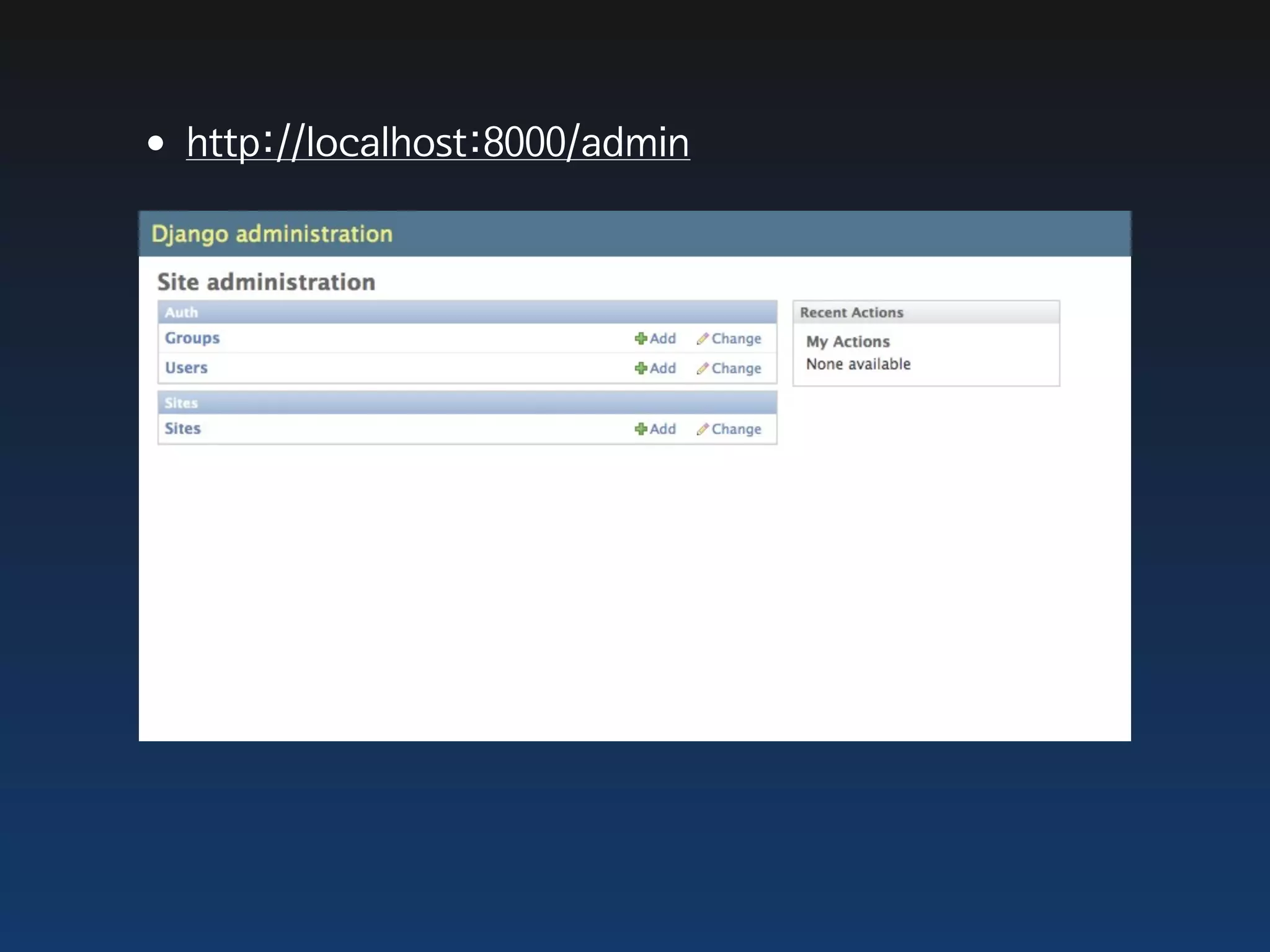1270x952 pixels.
Task: Click the Site administration page heading
Action: pos(266,282)
